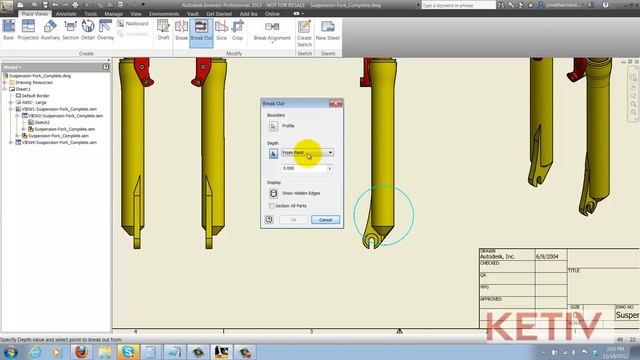Open the Inventor application menu button
The image size is (640, 360).
coord(7,6)
